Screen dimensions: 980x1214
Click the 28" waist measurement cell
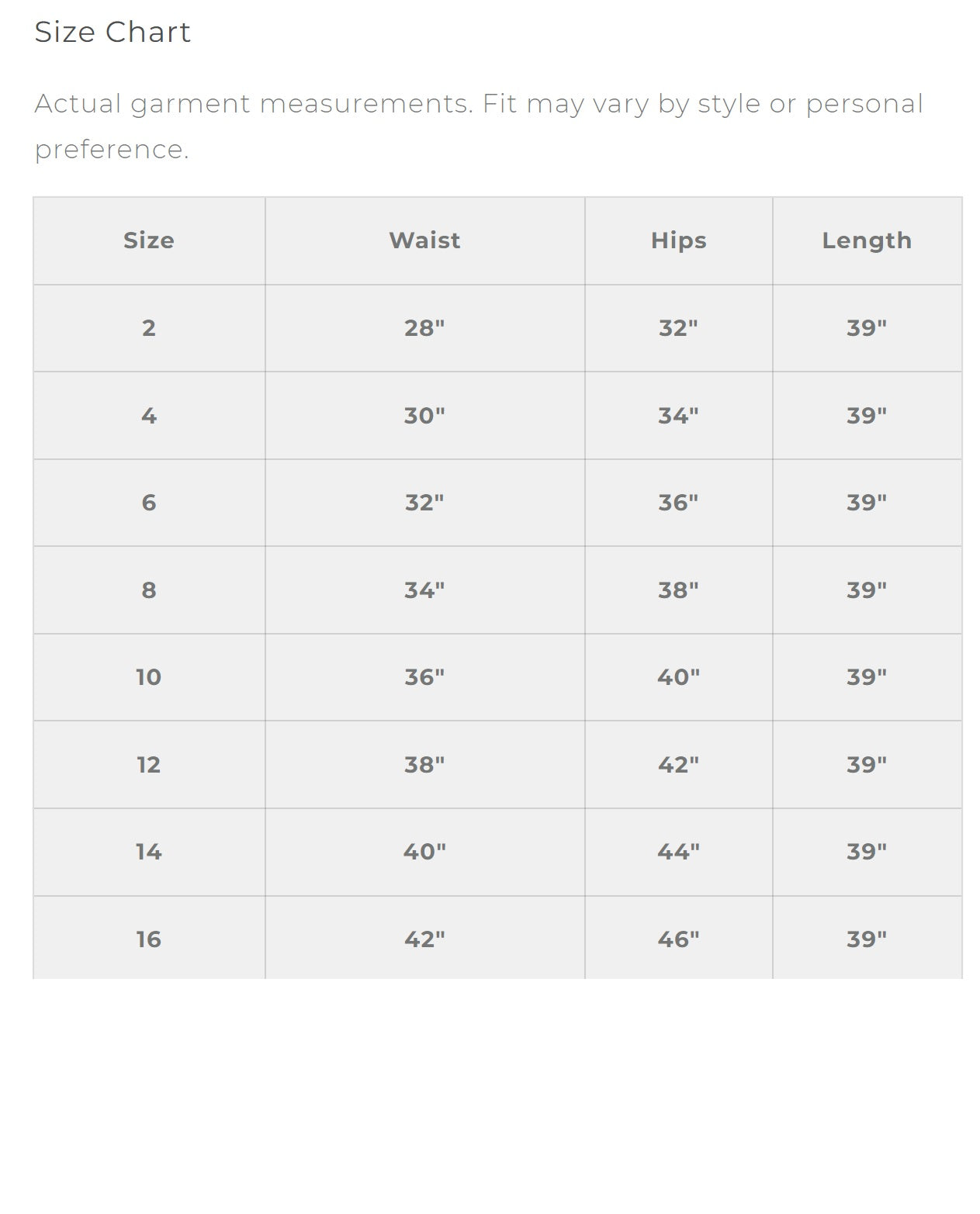[x=424, y=328]
